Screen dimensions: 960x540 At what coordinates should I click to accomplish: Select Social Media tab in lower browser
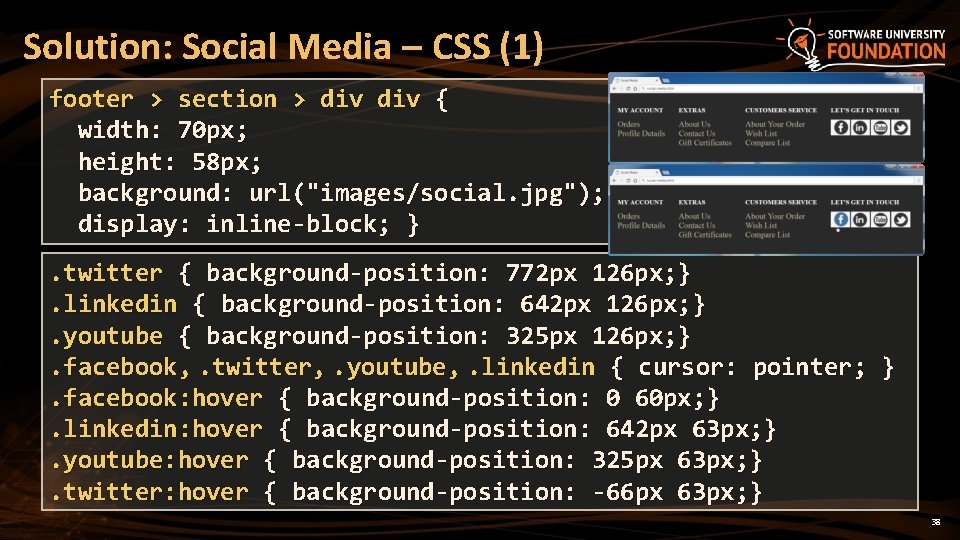pyautogui.click(x=635, y=172)
